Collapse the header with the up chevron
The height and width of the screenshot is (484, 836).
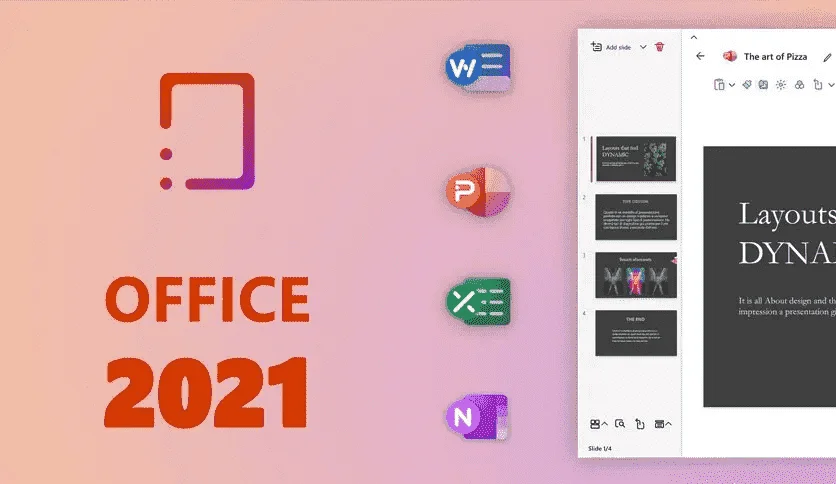click(x=694, y=37)
